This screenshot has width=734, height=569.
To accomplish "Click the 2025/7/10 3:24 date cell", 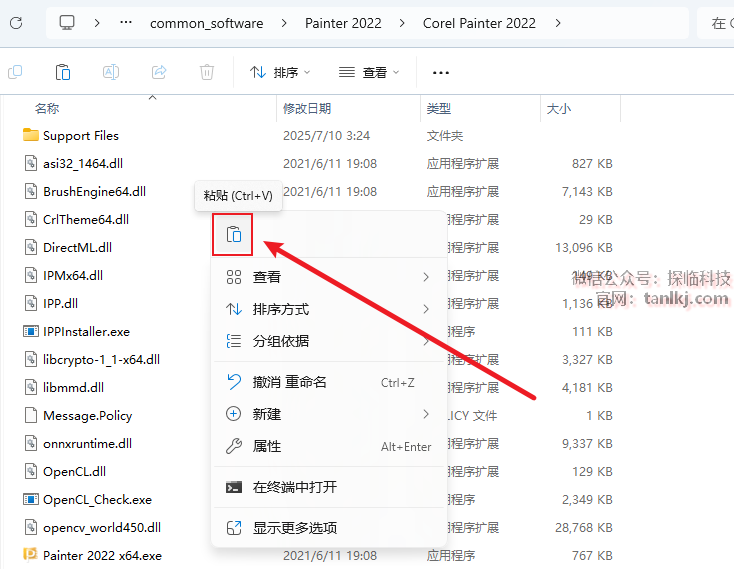I will tap(326, 136).
